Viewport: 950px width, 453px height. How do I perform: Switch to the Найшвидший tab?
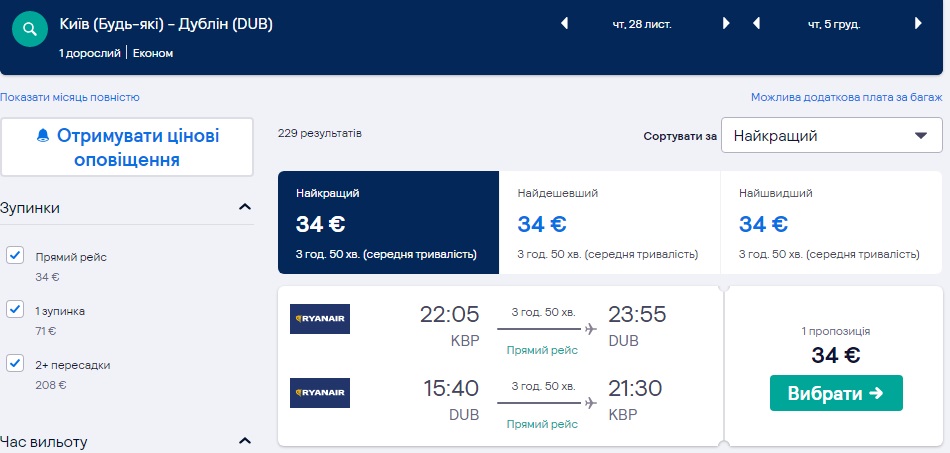[830, 223]
